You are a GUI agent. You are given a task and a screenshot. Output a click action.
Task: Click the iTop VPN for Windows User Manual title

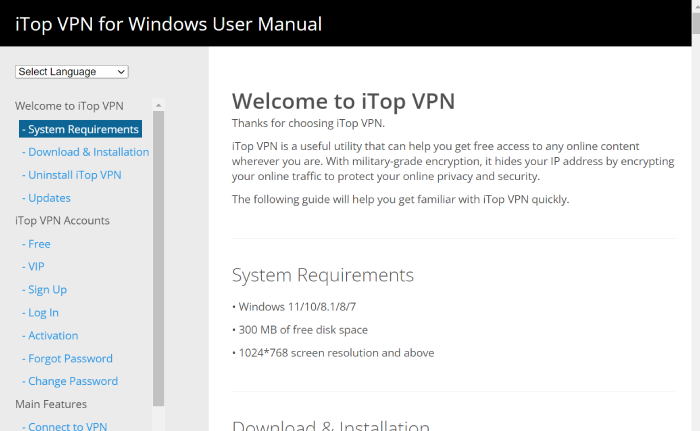pos(168,24)
